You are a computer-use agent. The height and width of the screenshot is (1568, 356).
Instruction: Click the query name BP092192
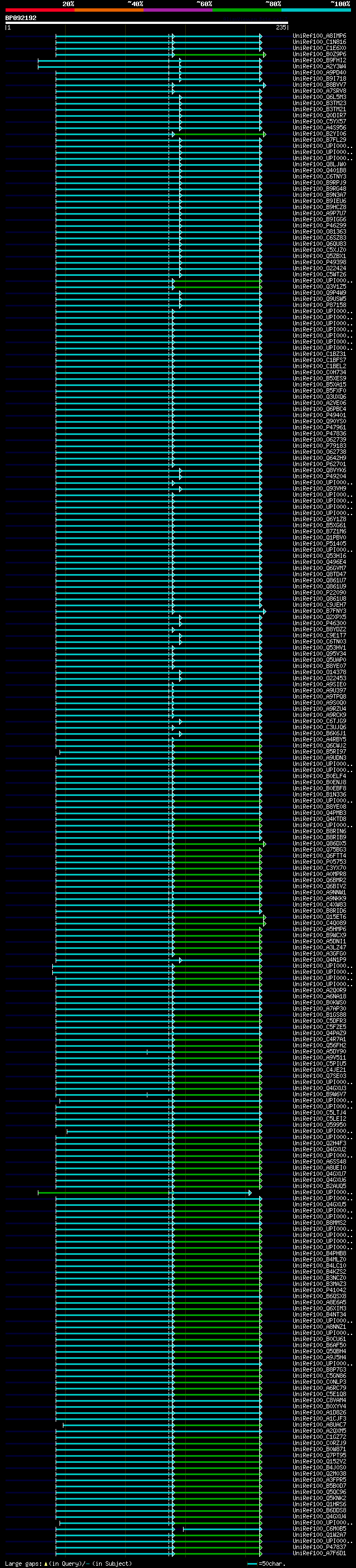pos(21,18)
